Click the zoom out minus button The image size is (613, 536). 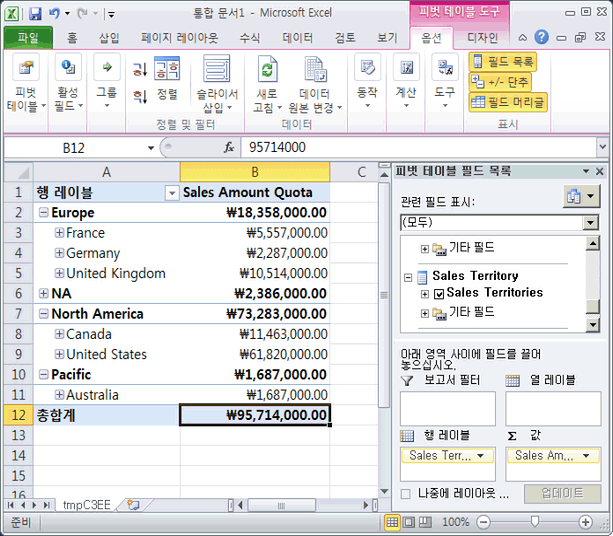click(484, 522)
